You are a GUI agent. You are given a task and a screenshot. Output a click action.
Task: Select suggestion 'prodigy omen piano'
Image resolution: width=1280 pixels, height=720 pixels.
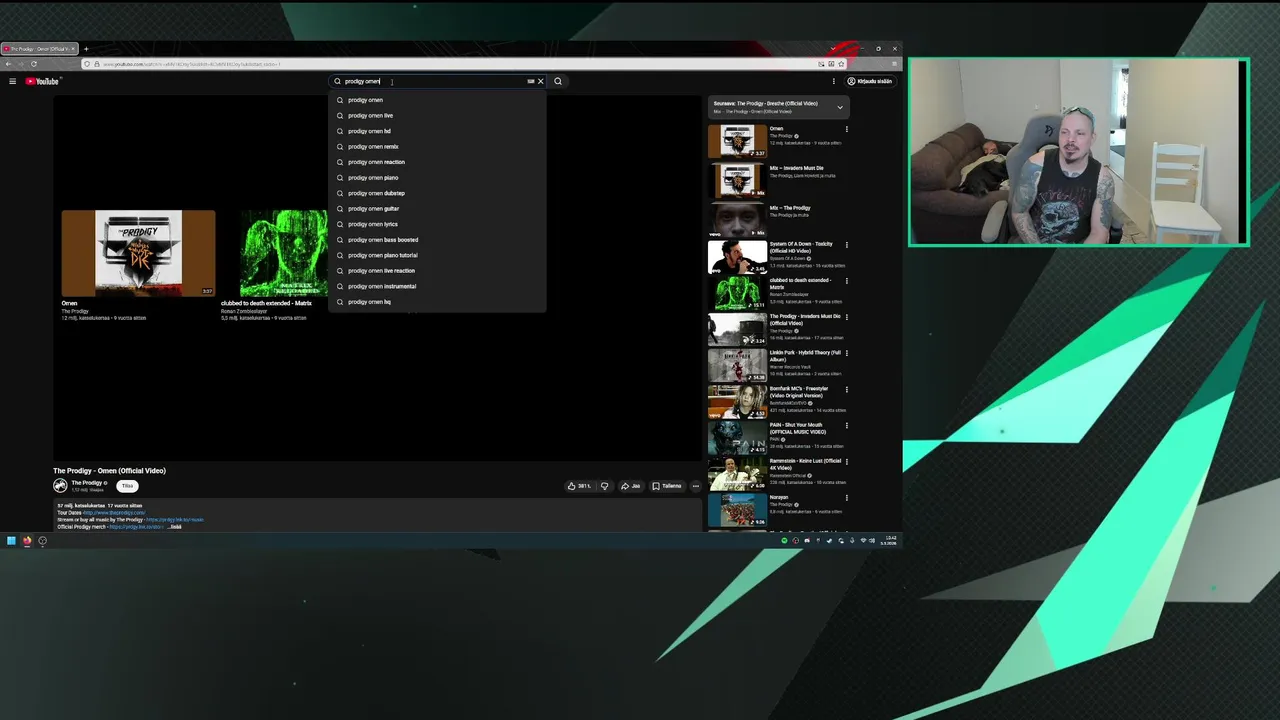click(437, 177)
